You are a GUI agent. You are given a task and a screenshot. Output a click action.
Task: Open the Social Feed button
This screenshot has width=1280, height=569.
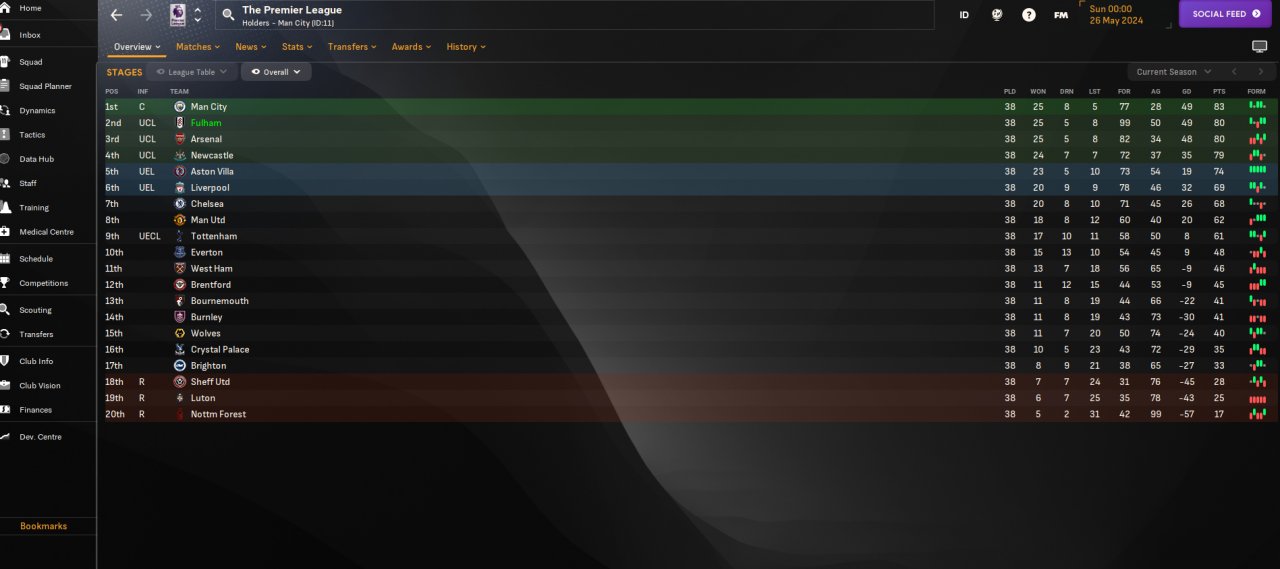1226,14
